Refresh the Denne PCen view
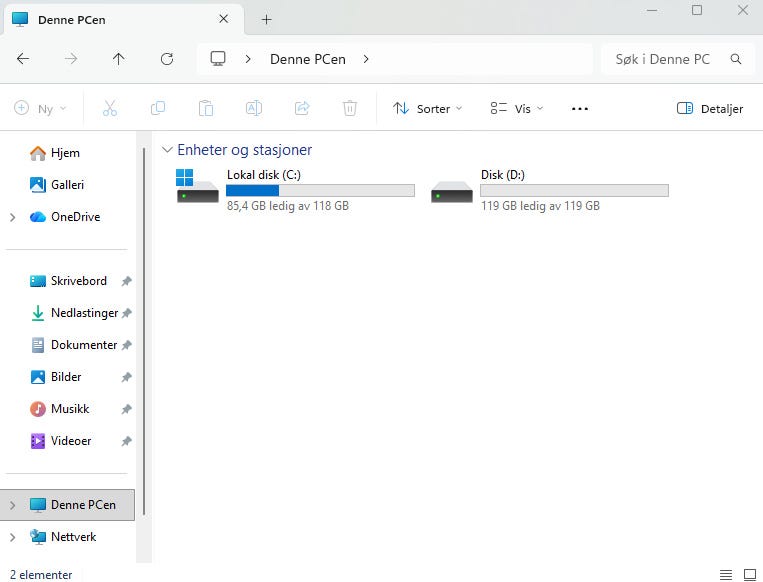Viewport: 763px width, 582px height. coord(167,59)
